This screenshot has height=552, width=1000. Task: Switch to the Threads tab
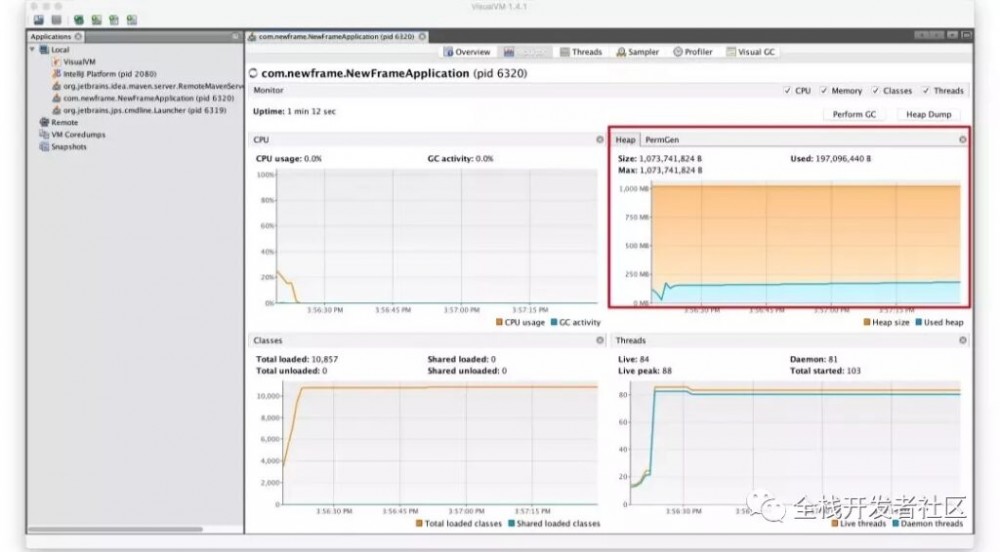tap(581, 52)
